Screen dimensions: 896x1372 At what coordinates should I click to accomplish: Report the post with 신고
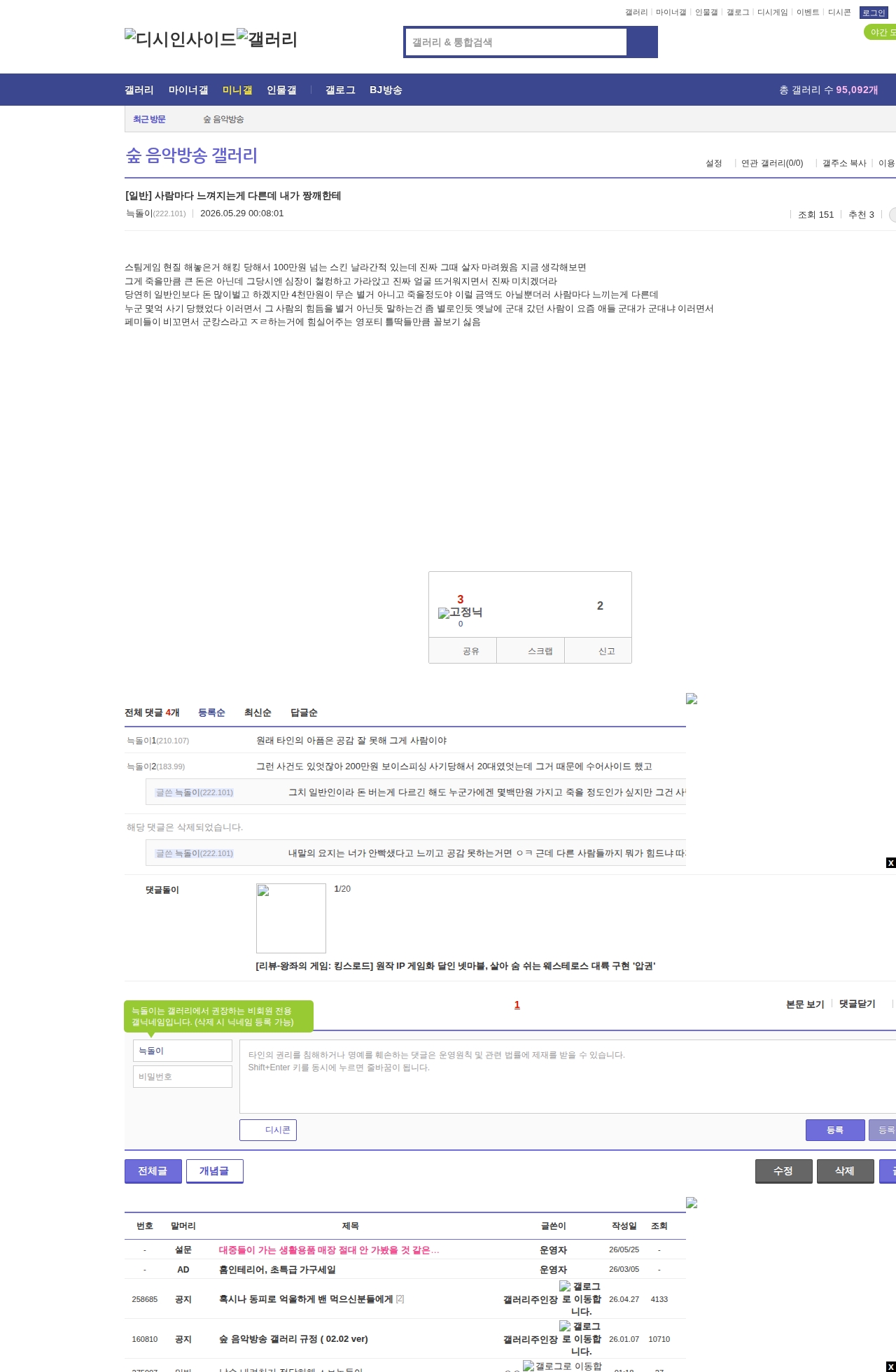[x=598, y=650]
